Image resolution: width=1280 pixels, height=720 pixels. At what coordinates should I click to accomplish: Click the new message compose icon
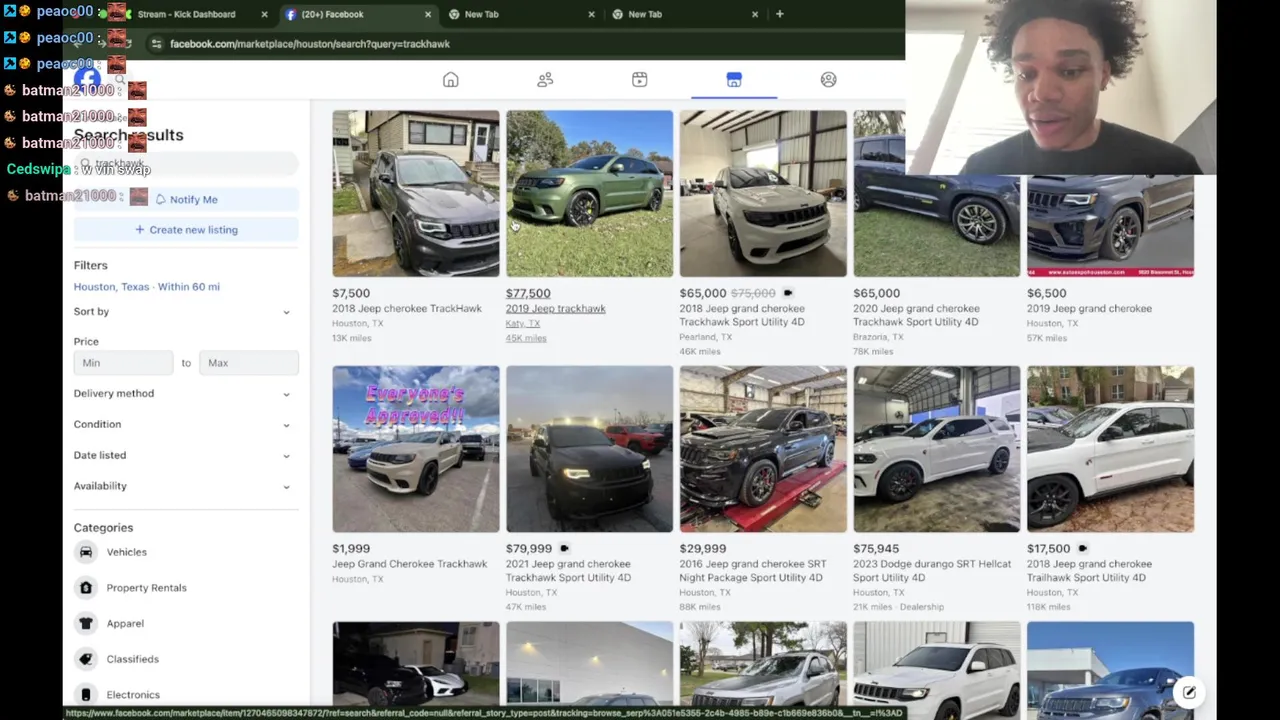(1189, 692)
